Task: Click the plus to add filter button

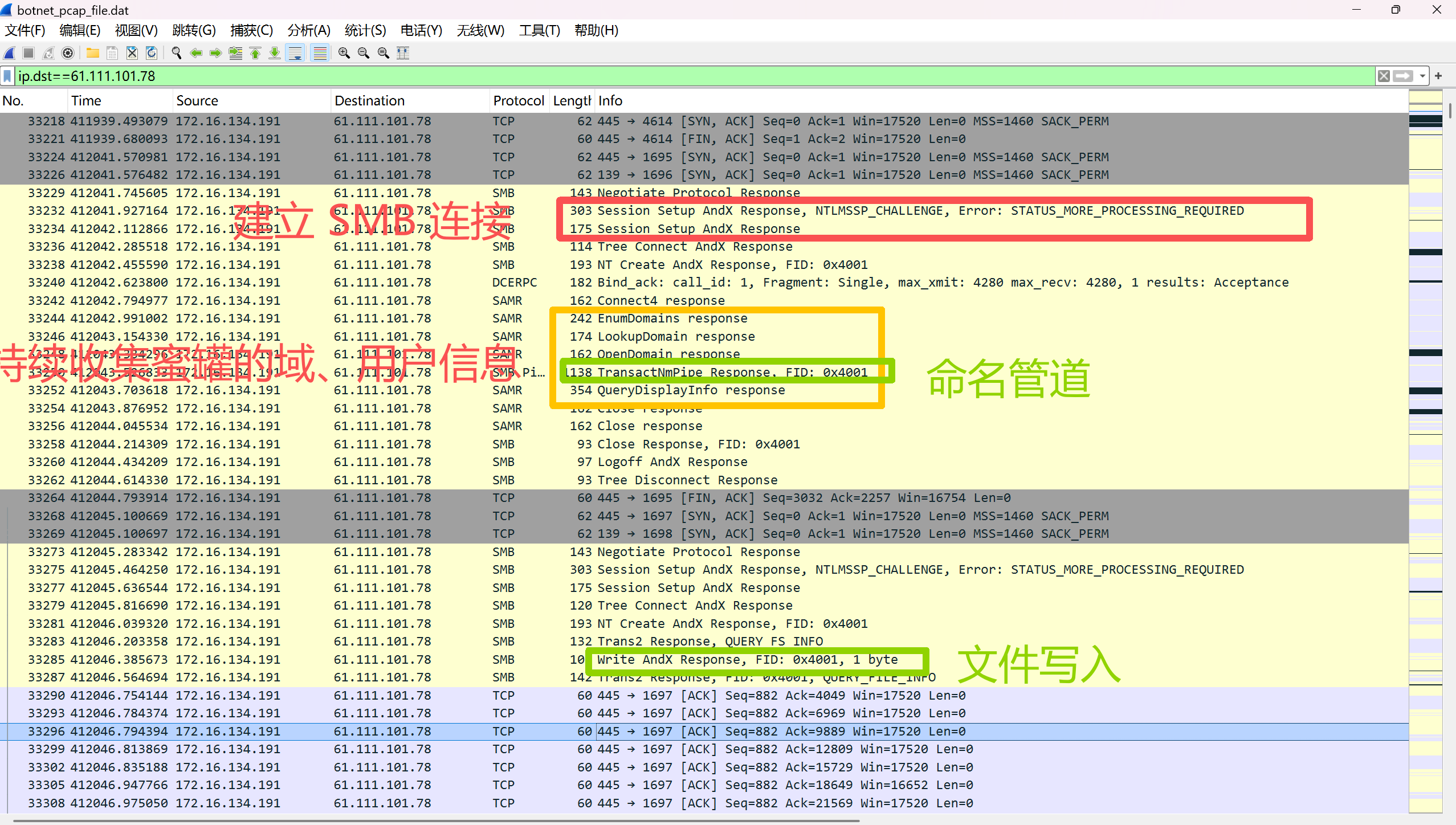Action: tap(1438, 76)
